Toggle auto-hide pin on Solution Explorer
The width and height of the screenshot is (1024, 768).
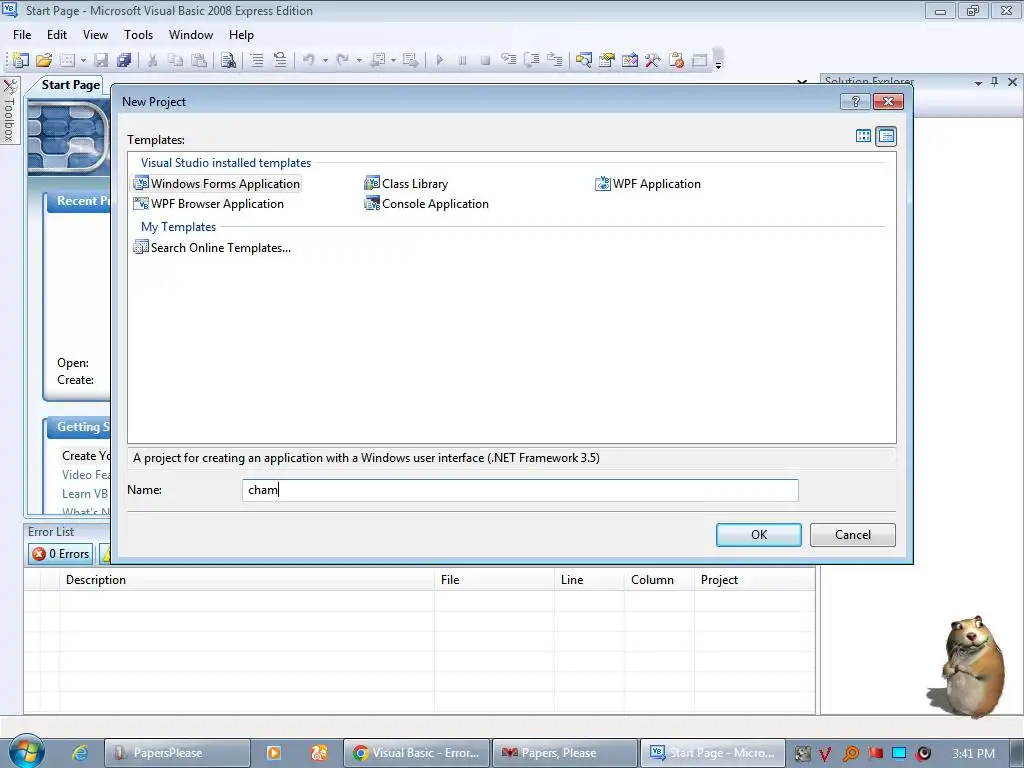[x=995, y=82]
